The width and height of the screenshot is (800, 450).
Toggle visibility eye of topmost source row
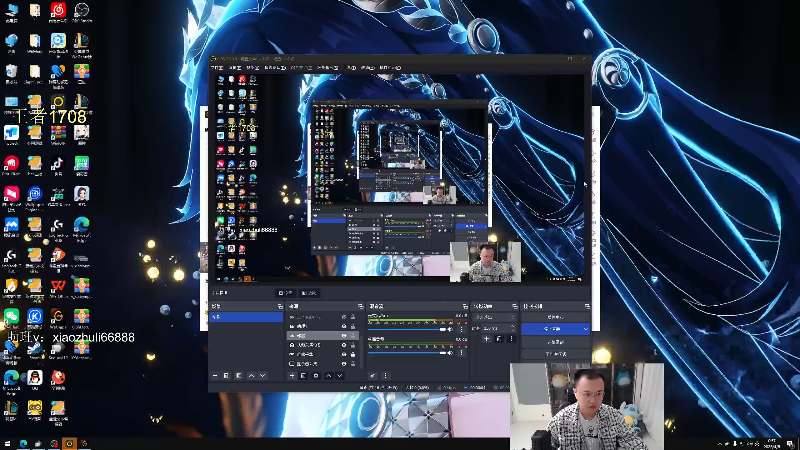(344, 317)
